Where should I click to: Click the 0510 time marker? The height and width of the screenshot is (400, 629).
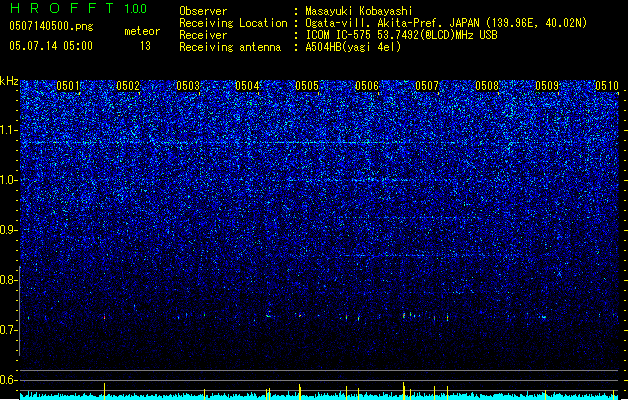click(x=607, y=86)
